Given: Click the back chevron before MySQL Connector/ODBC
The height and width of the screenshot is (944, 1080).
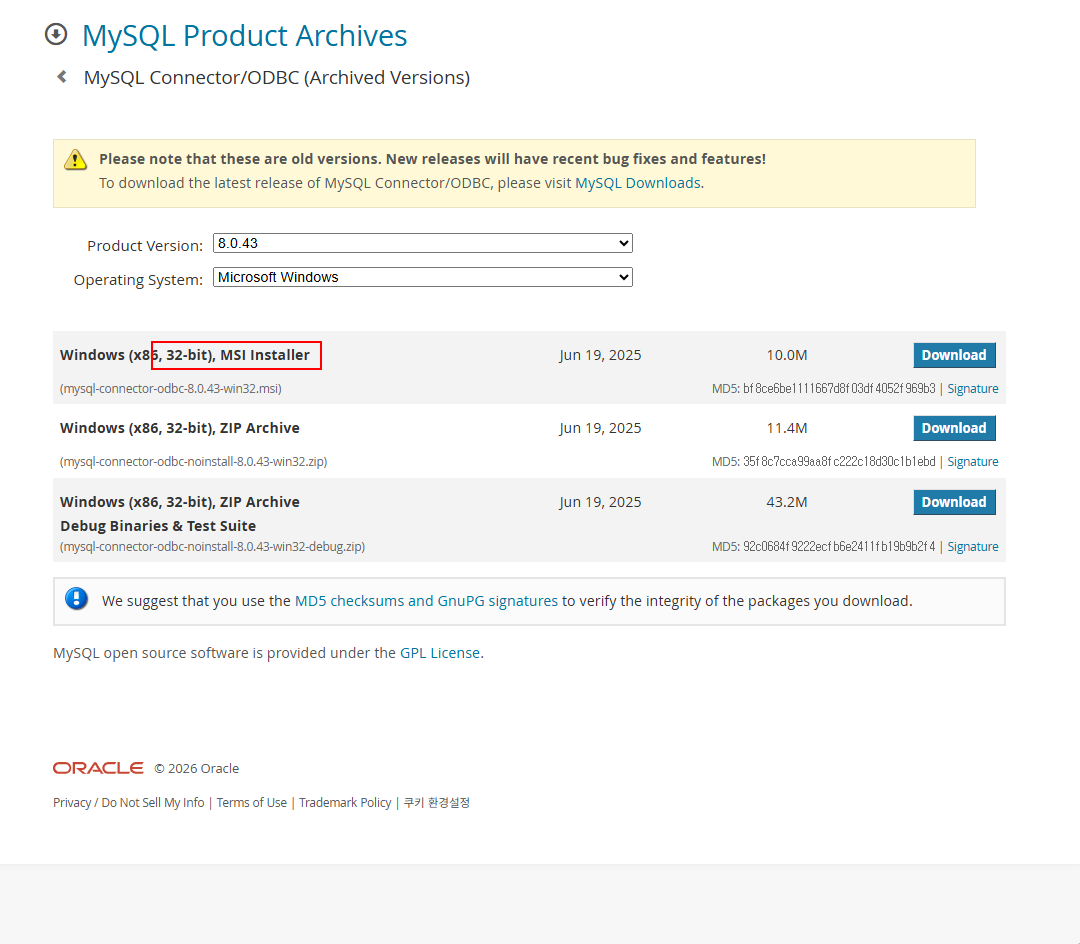Looking at the screenshot, I should (x=62, y=76).
